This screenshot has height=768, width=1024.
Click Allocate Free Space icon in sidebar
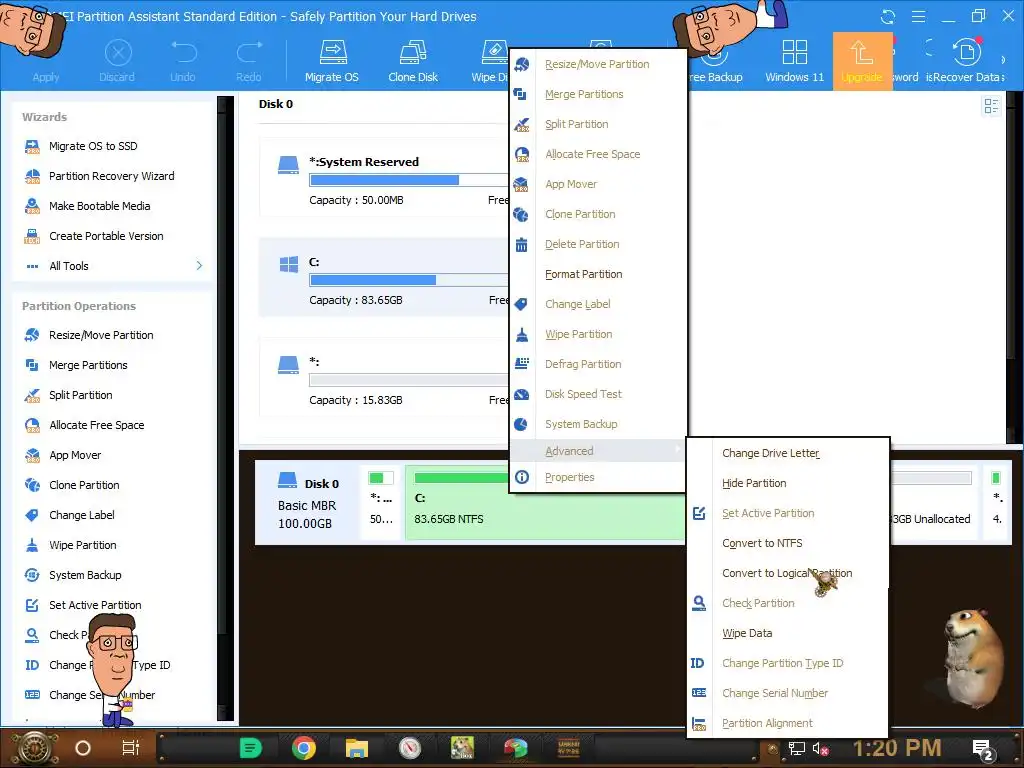click(32, 425)
